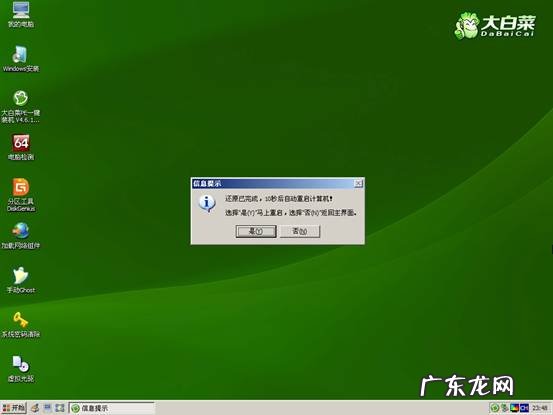Click the monitor quick launch icon in taskbar
The width and height of the screenshot is (553, 415).
[47, 408]
